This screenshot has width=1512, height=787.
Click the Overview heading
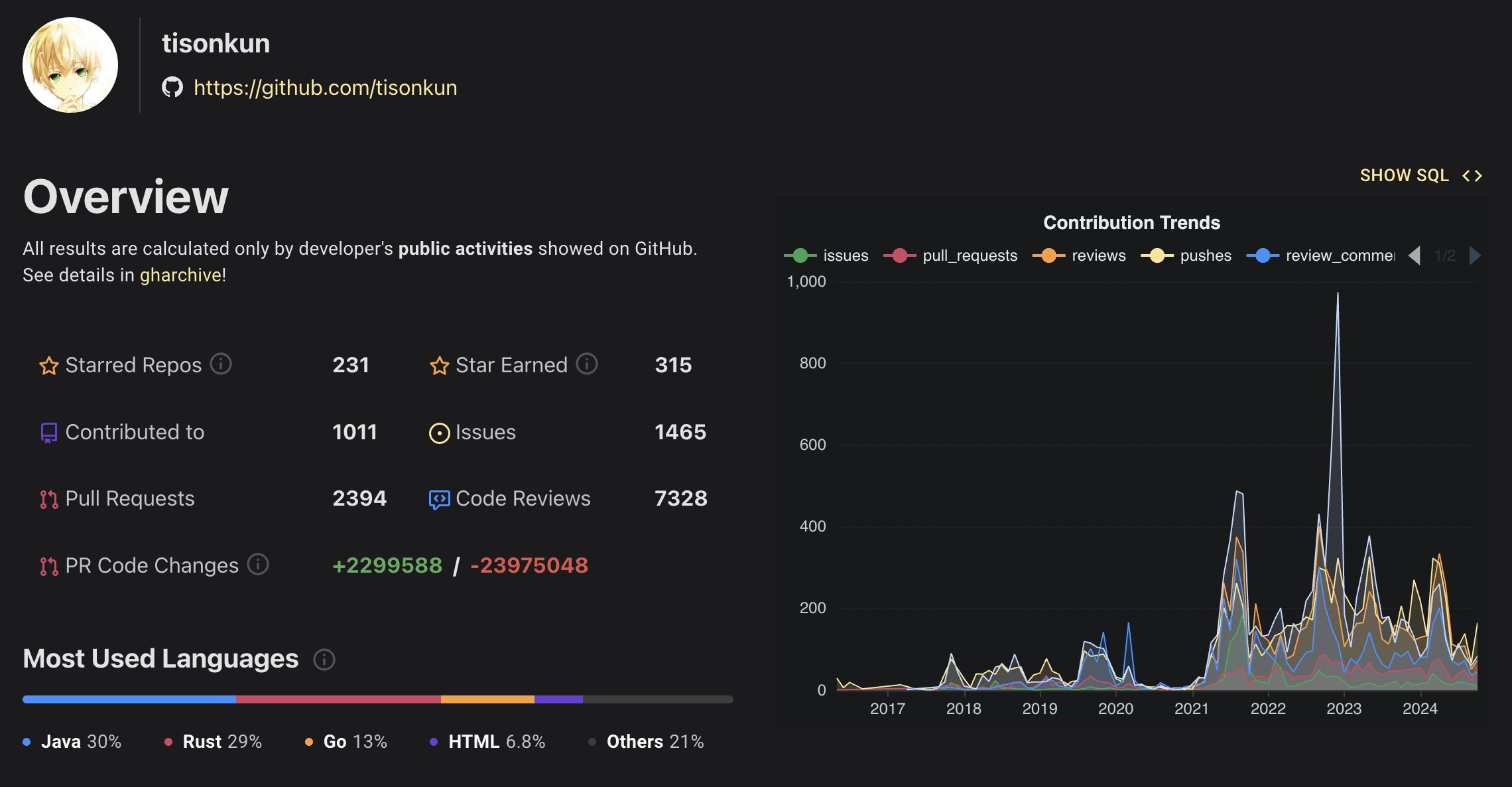126,196
